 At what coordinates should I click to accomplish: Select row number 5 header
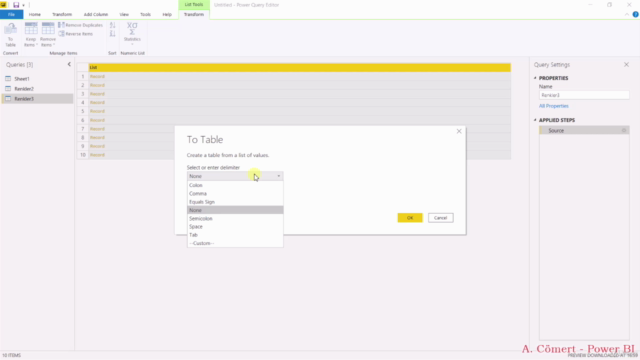(x=82, y=111)
